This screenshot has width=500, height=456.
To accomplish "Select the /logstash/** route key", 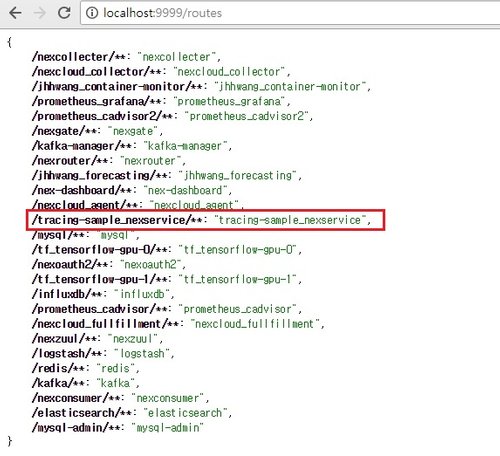I will tap(66, 354).
